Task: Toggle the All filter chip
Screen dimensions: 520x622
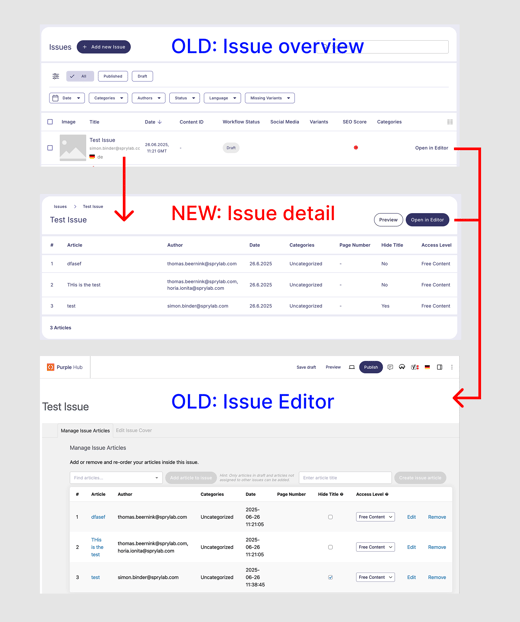Action: [80, 76]
